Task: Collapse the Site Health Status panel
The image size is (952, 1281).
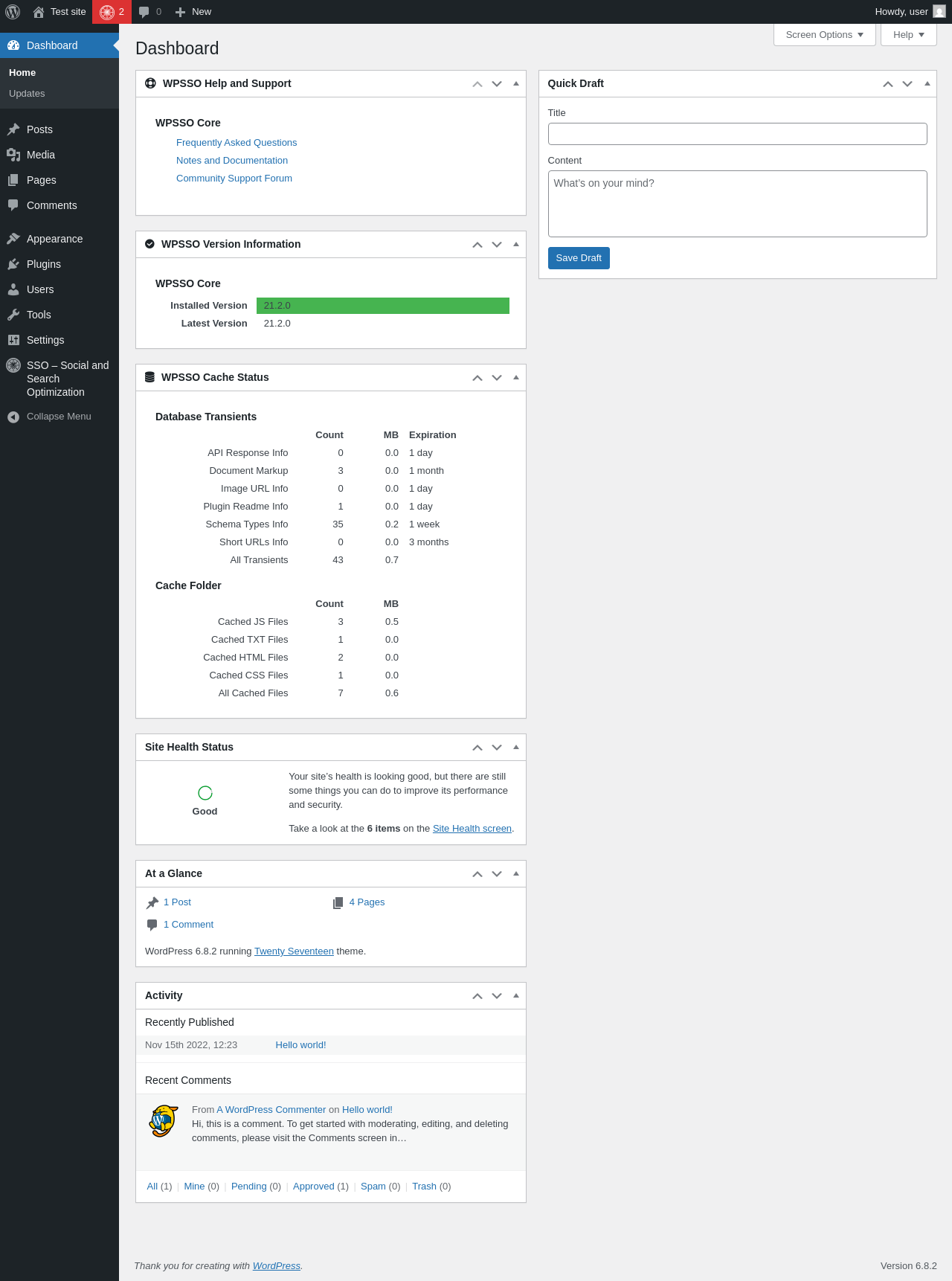Action: coord(516,747)
